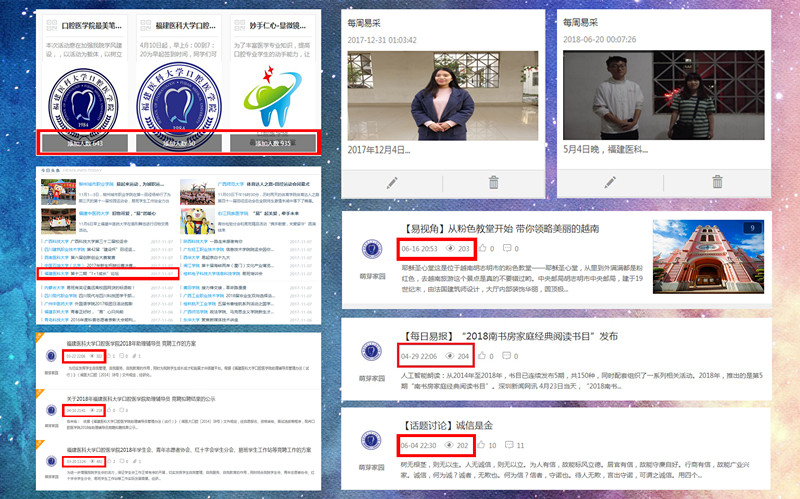Click the 萌芽家园 avatar beside 诚信是金 post
The width and height of the screenshot is (800, 499).
click(x=371, y=443)
